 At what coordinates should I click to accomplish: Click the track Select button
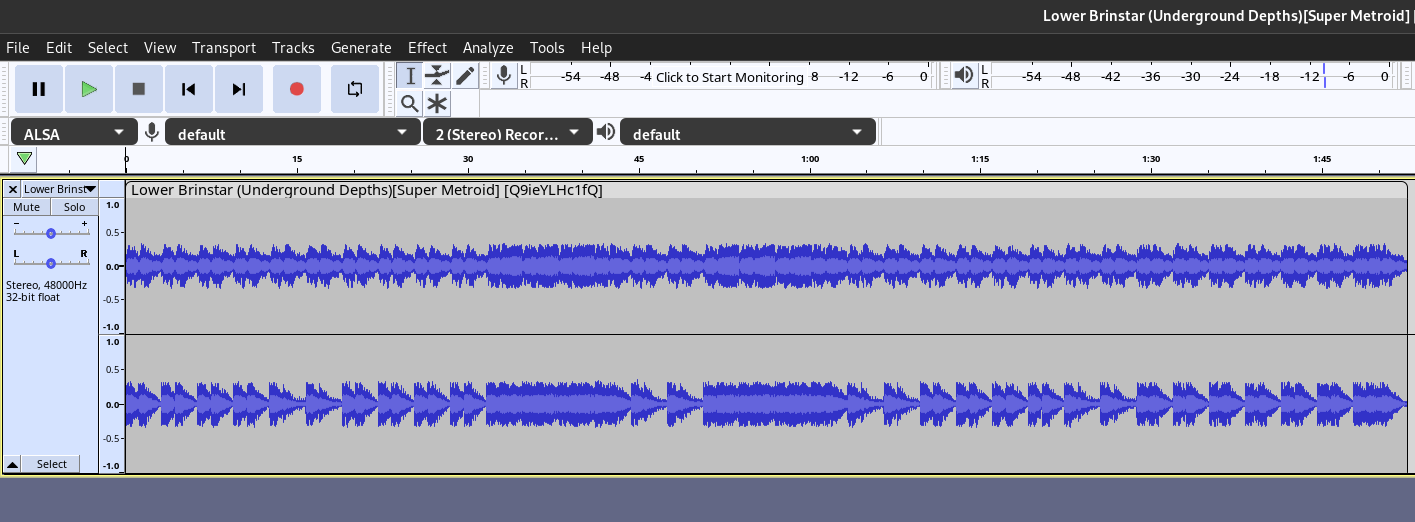(x=52, y=464)
